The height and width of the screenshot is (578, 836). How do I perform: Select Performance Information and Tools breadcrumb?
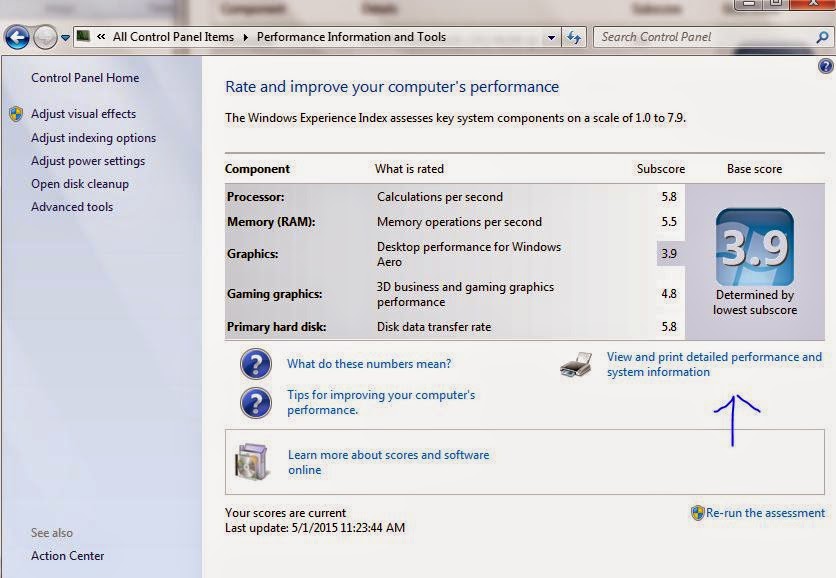[351, 37]
